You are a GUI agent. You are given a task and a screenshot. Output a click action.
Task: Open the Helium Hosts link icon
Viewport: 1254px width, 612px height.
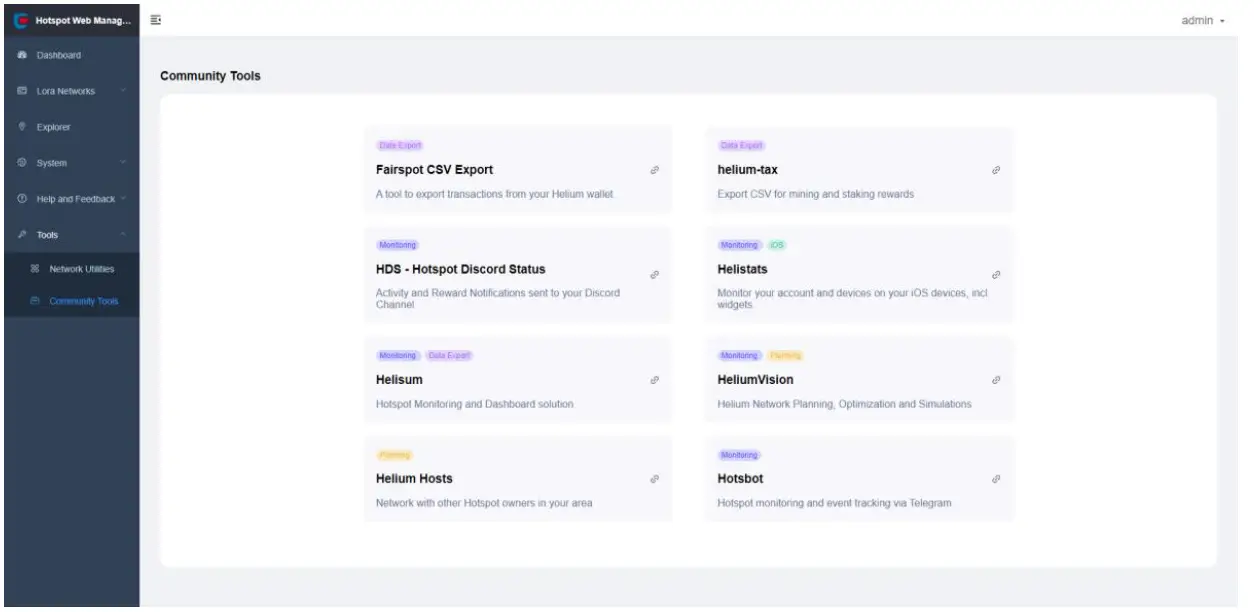pos(655,479)
